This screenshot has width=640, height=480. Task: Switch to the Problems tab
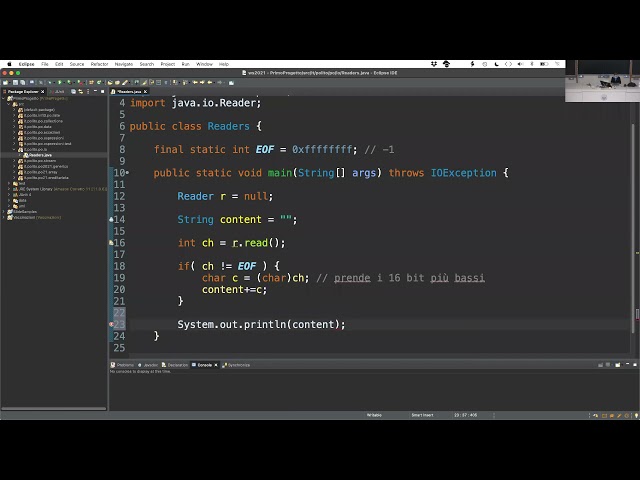click(125, 365)
